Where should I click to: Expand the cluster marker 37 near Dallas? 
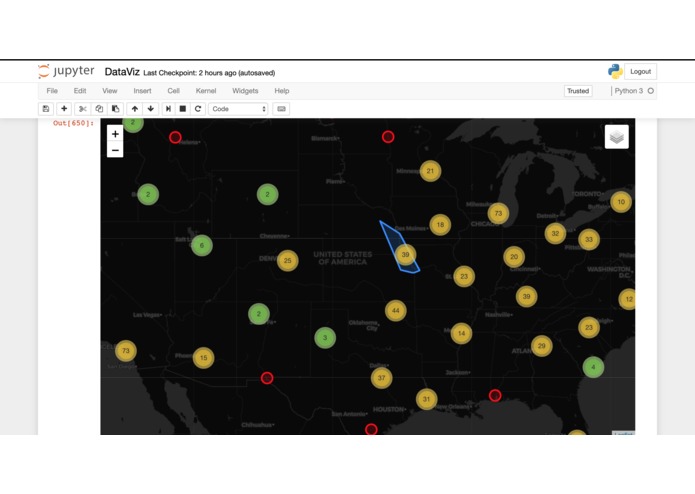pos(381,378)
